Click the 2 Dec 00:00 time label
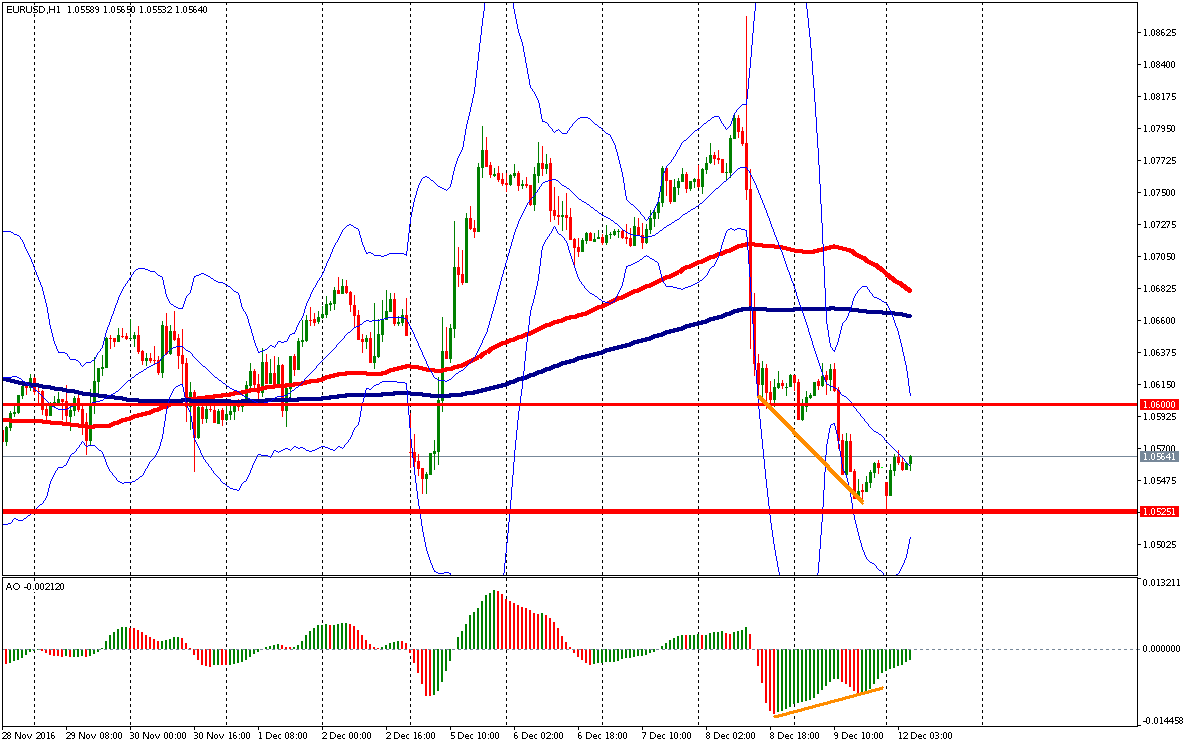Viewport: 1190px width, 747px height. pos(347,736)
